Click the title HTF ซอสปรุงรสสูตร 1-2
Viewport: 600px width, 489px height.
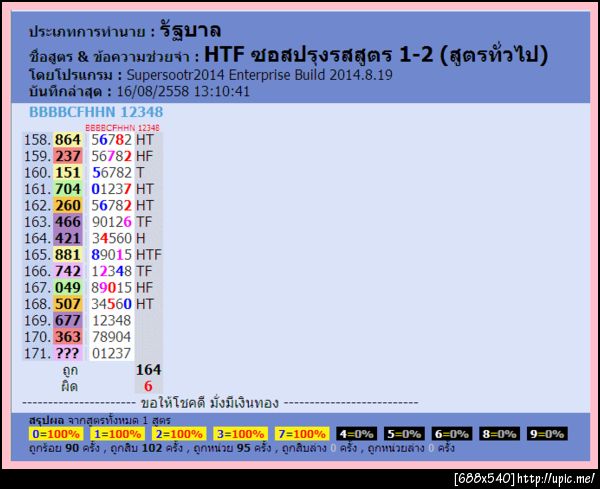[x=318, y=55]
